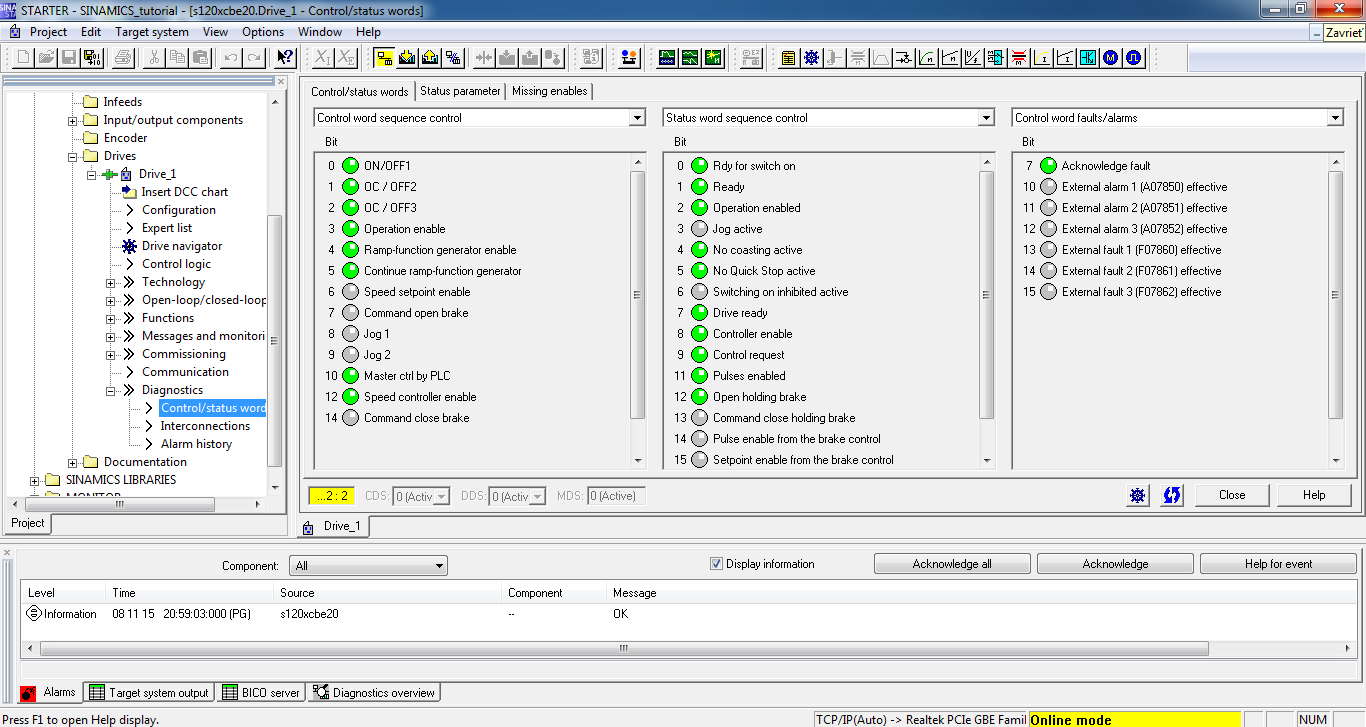Screen dimensions: 1366x727
Task: Click the New project toolbar icon
Action: 21,58
